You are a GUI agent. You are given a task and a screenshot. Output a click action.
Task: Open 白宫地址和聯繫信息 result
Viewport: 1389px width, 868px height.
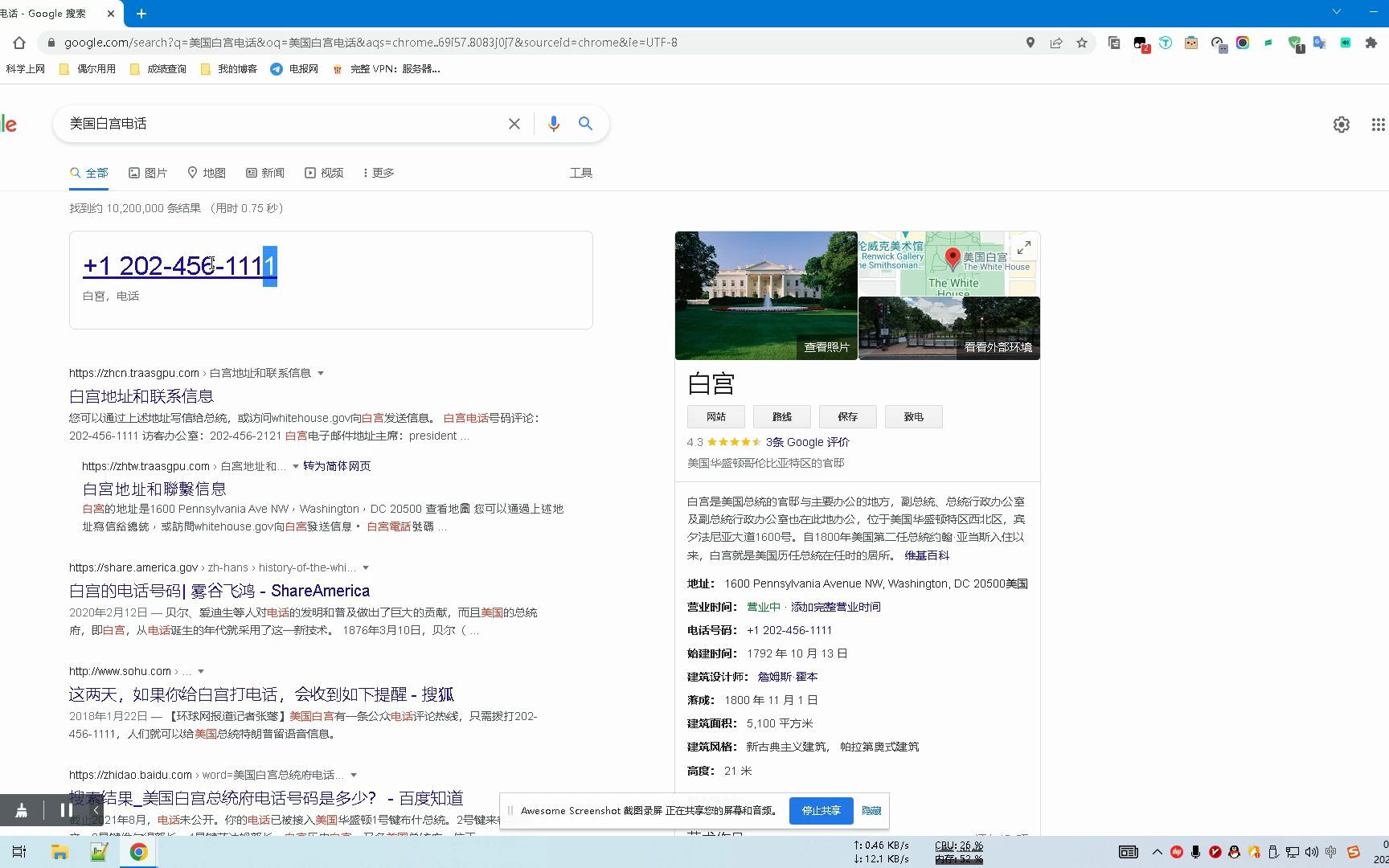(154, 489)
